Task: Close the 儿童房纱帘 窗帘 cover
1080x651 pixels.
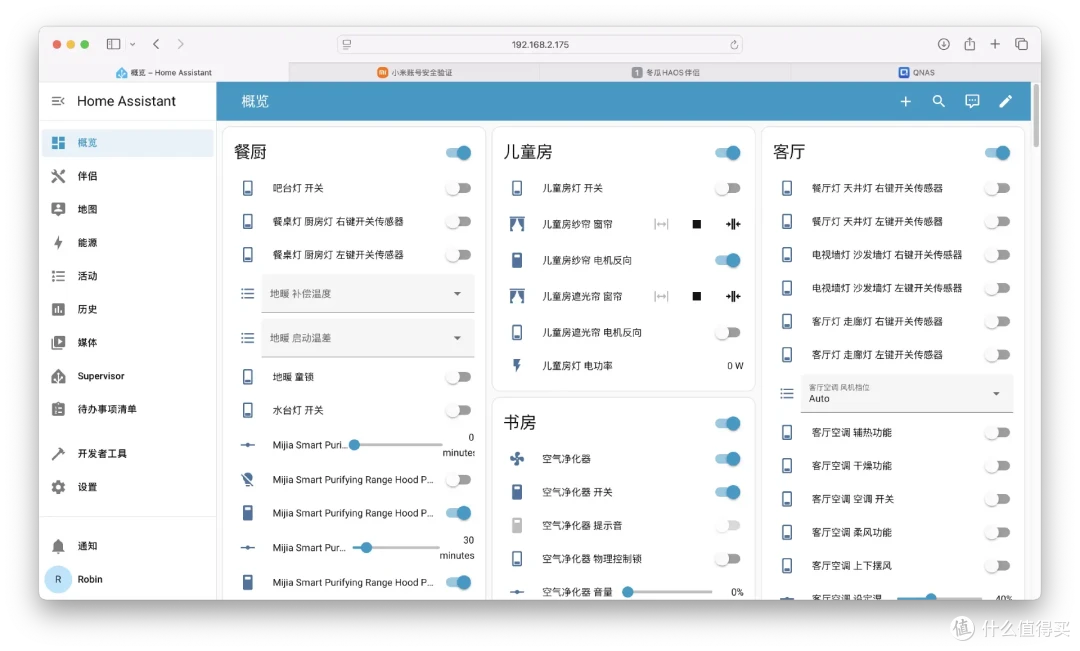Action: point(732,224)
